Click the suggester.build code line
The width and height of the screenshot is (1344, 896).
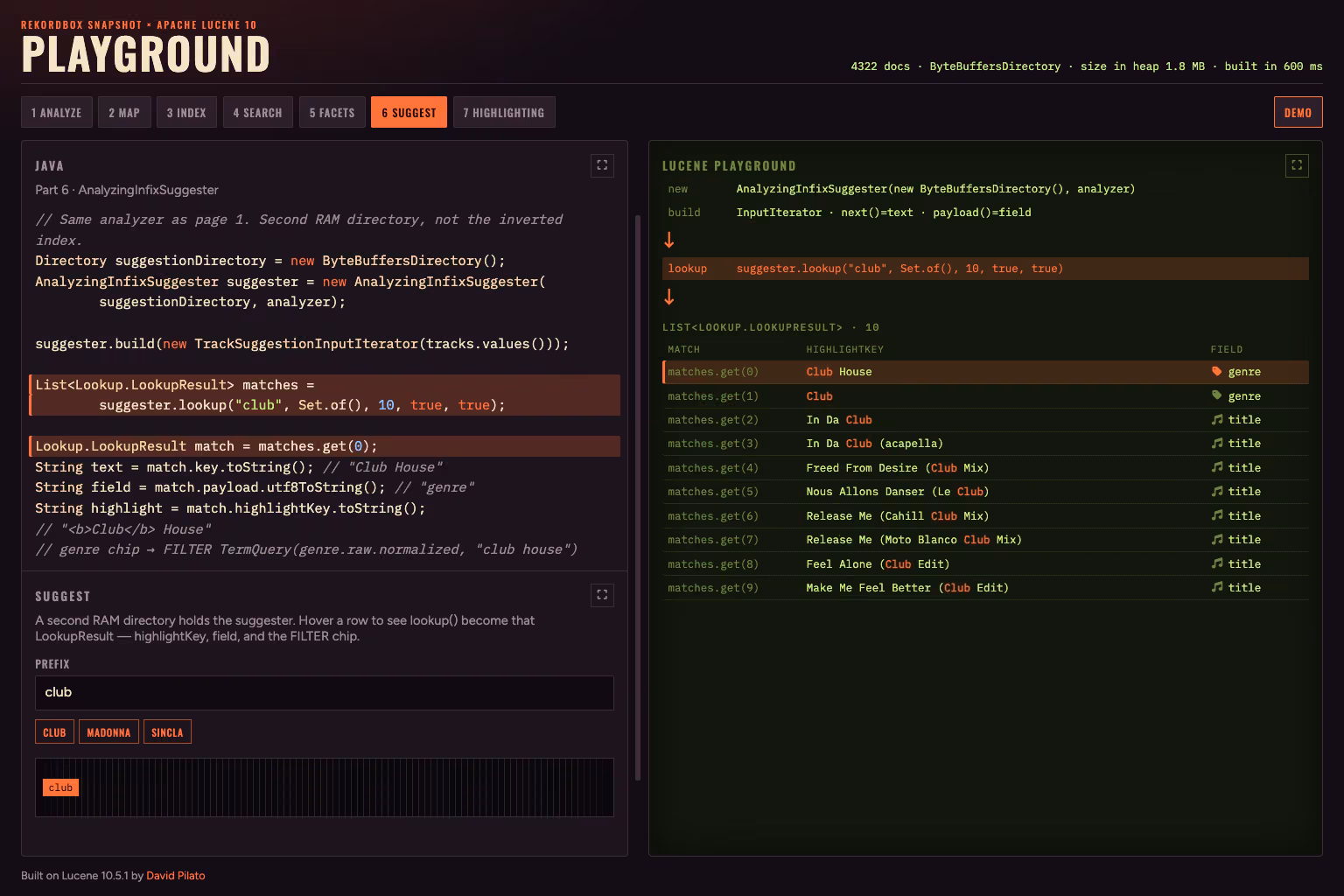302,344
